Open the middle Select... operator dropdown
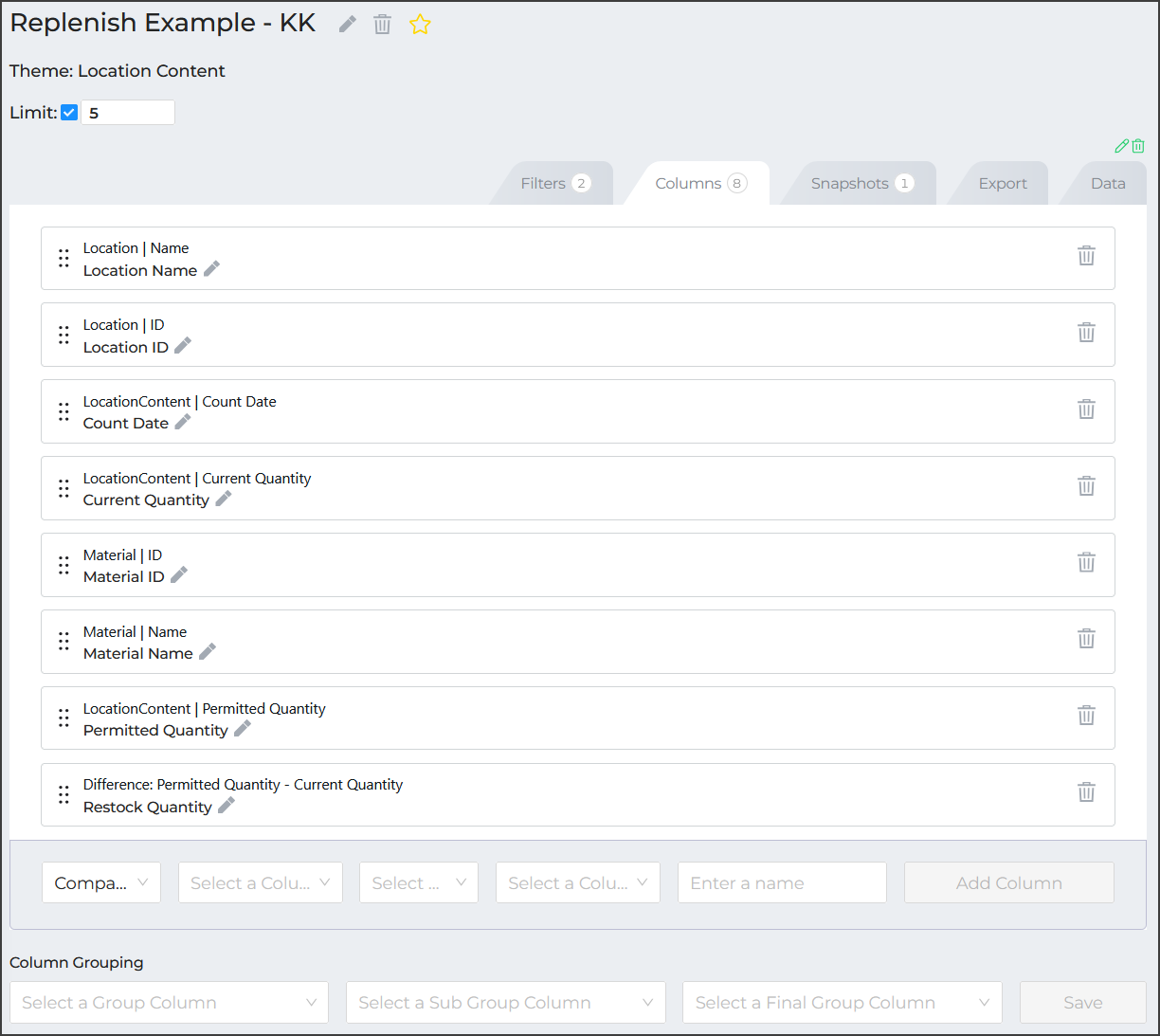 point(419,882)
